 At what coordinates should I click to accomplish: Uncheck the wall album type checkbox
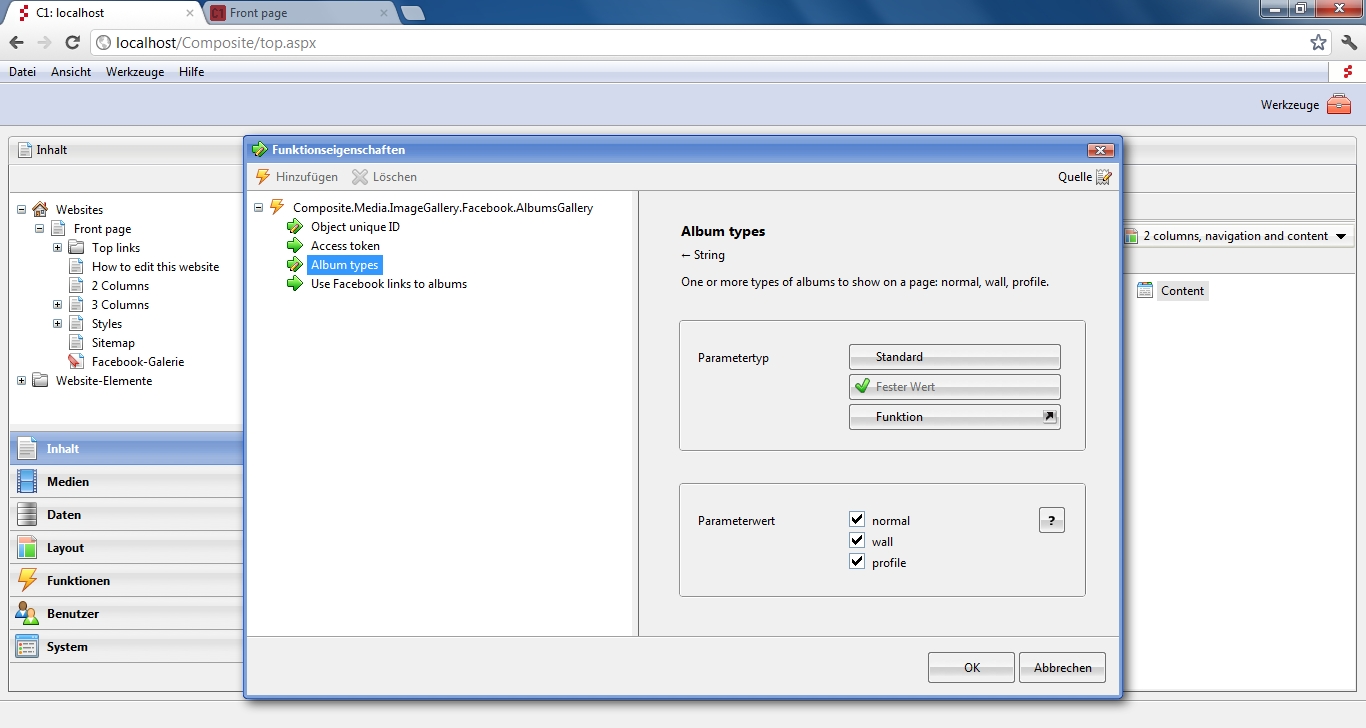tap(857, 541)
